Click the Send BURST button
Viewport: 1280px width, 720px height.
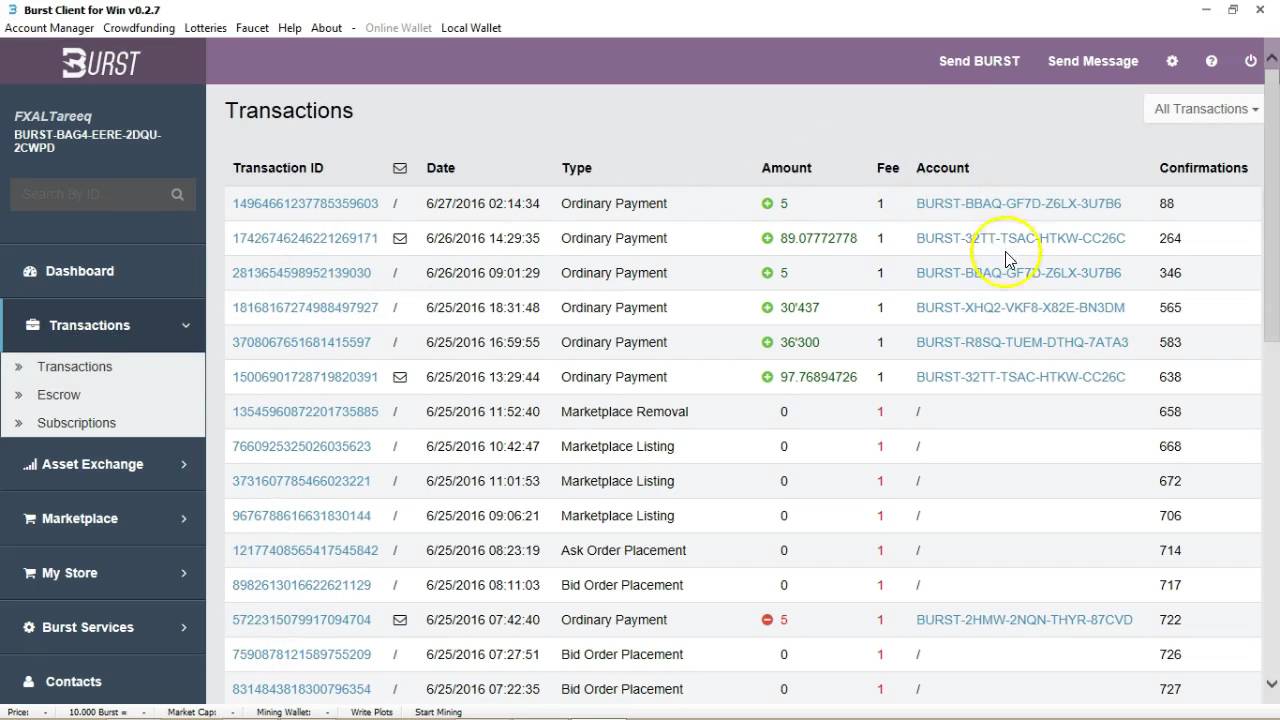(979, 61)
